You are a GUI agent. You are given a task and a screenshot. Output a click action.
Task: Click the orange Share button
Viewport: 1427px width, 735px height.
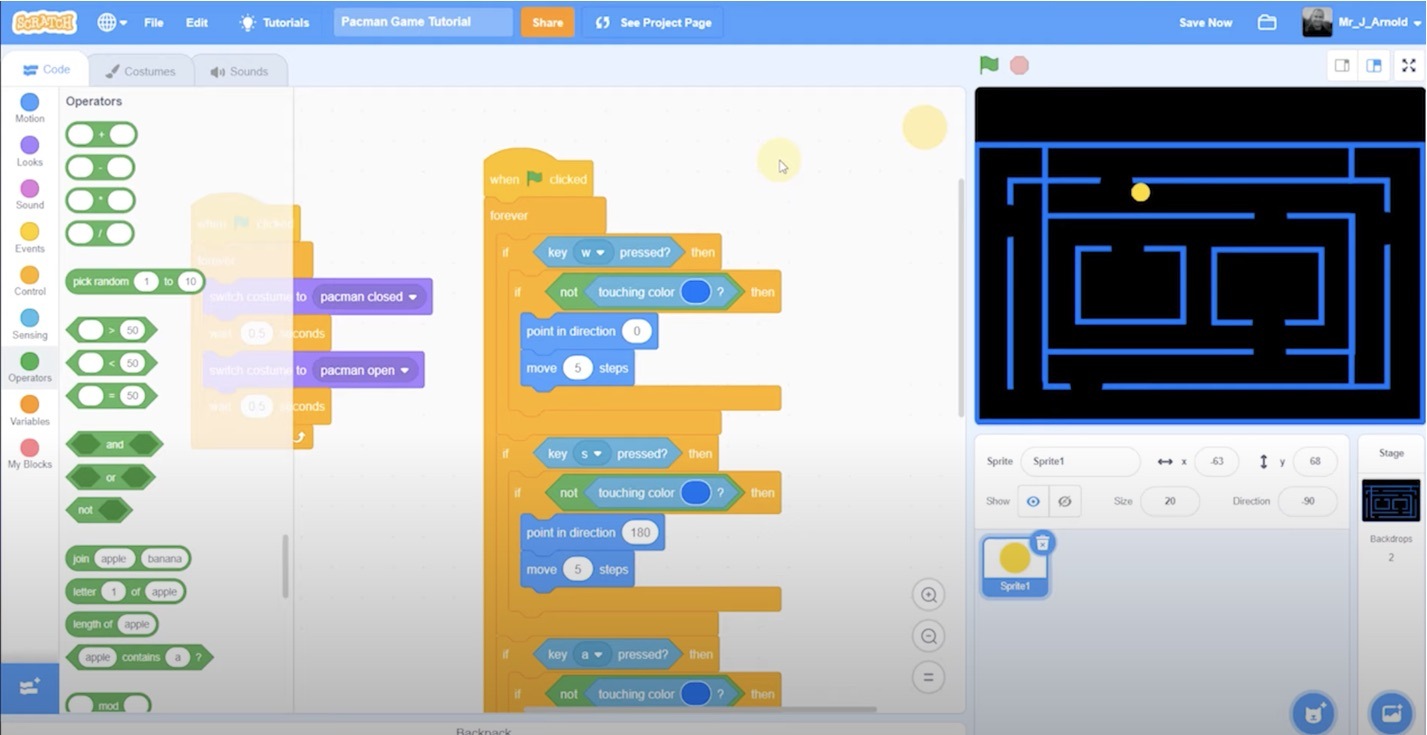click(x=547, y=22)
